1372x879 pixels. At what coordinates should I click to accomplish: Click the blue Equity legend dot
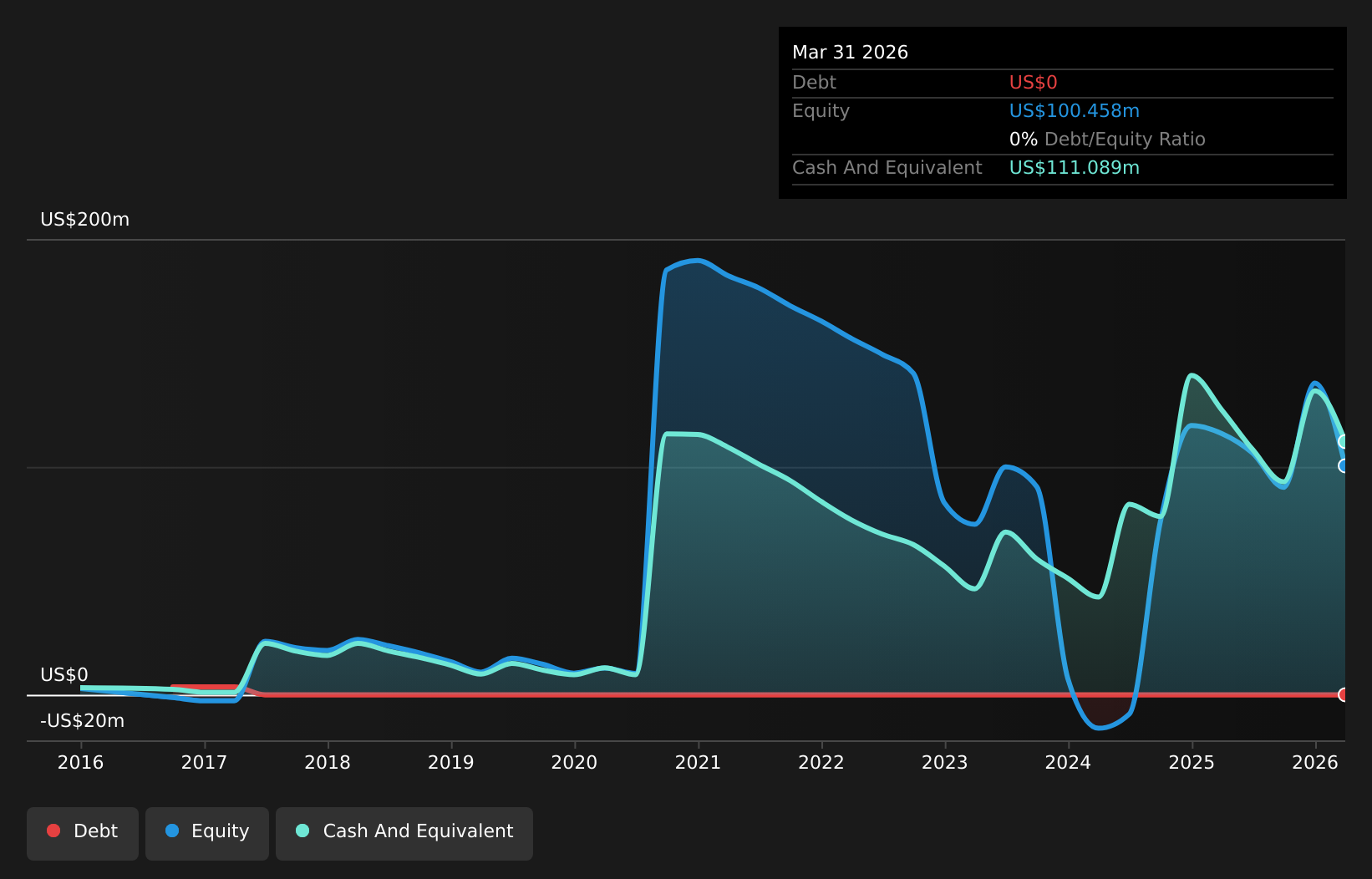(x=172, y=831)
